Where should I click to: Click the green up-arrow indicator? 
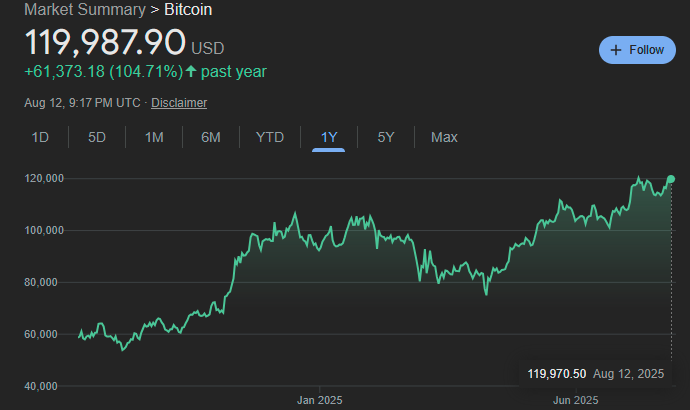(191, 71)
